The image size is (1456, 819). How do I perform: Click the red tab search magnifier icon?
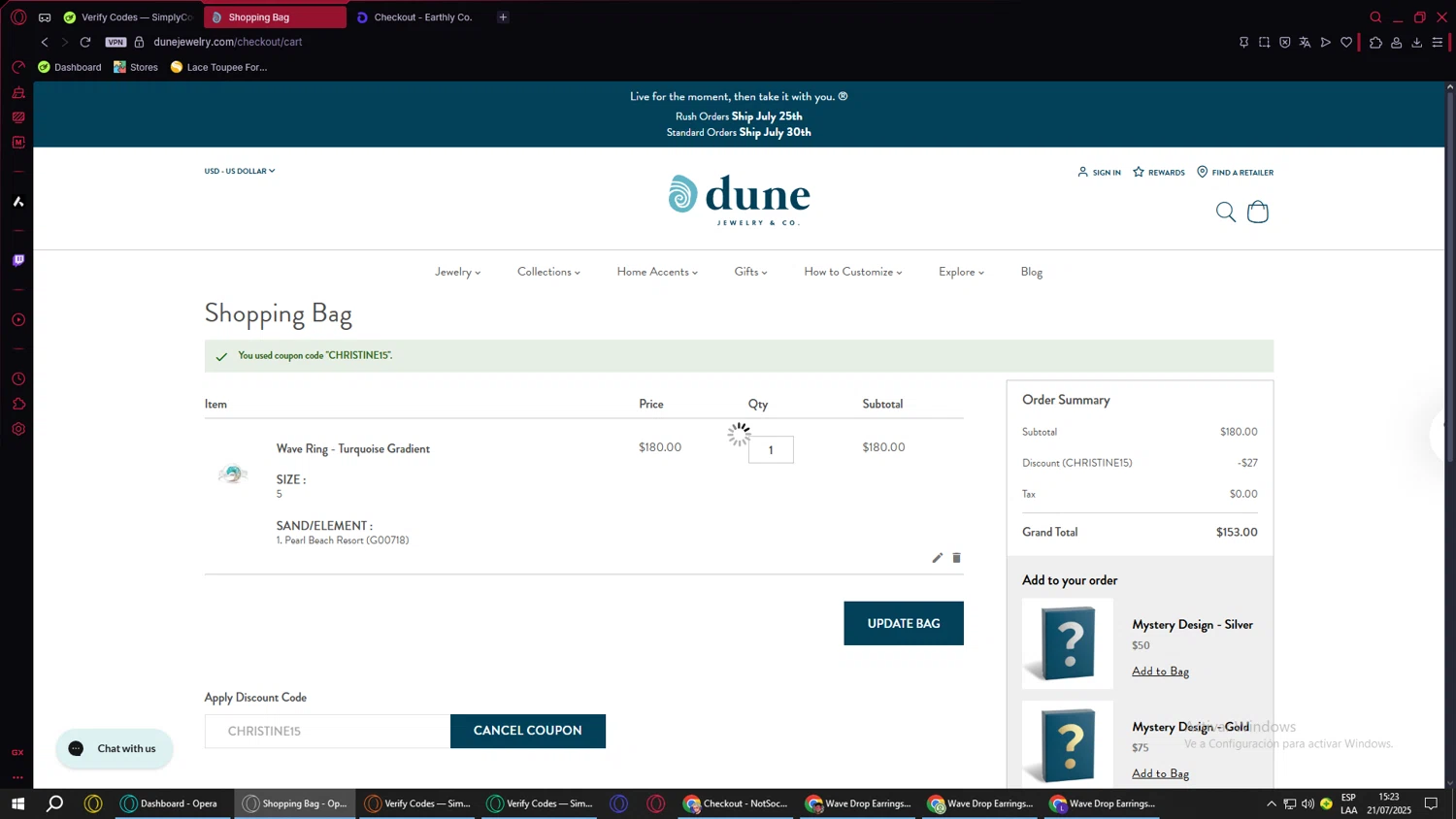click(x=1375, y=17)
